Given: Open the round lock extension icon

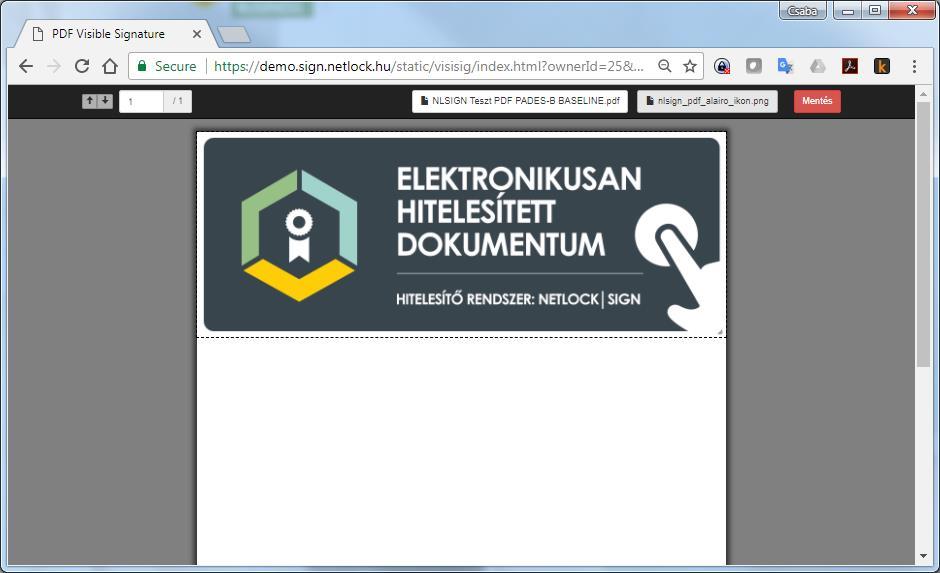Looking at the screenshot, I should (722, 66).
